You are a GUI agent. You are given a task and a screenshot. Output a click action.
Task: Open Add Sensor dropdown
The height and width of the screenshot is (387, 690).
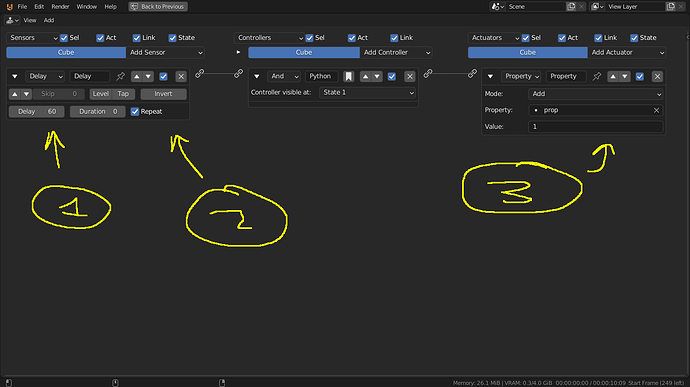click(166, 52)
